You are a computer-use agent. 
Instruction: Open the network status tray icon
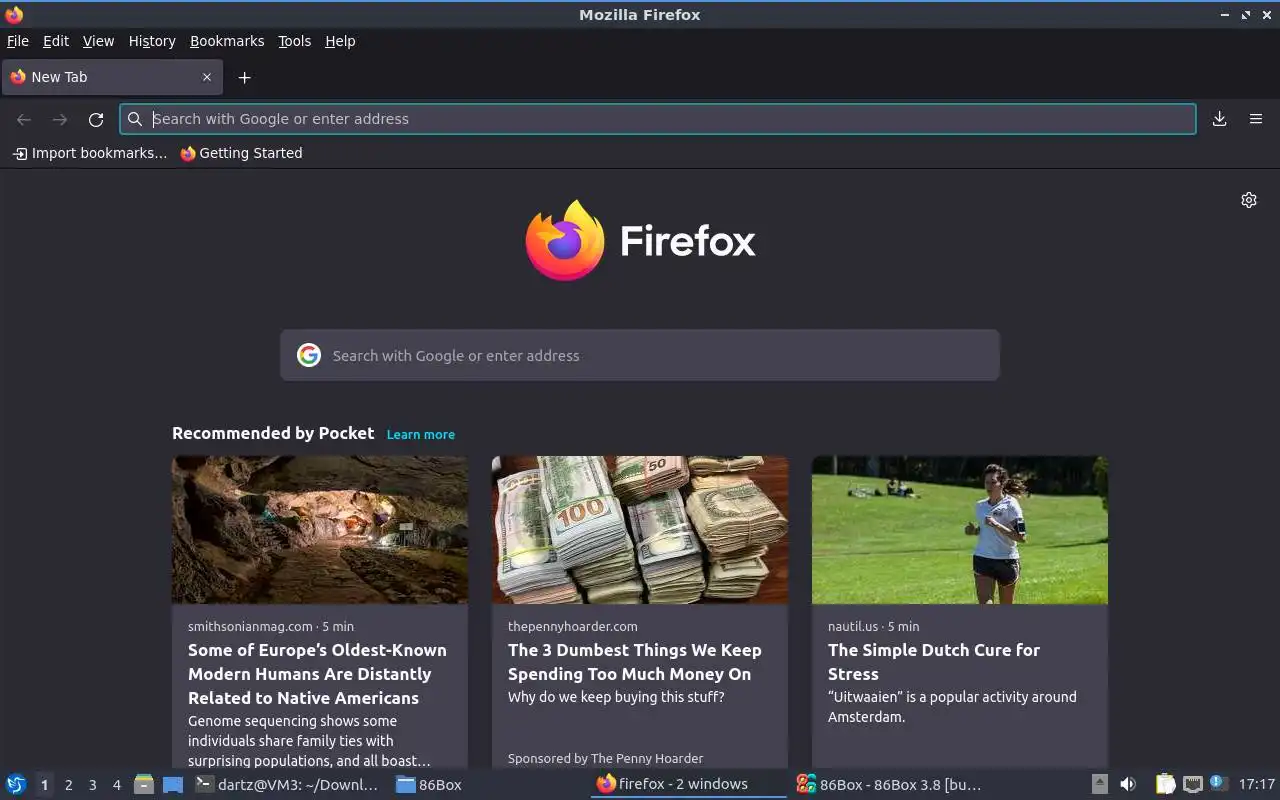point(1192,784)
